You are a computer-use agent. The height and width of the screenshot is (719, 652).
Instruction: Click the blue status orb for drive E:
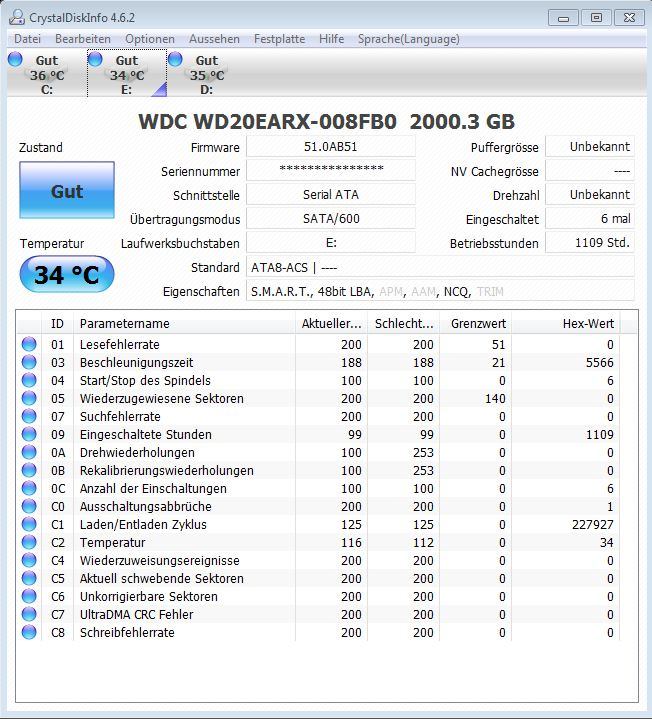click(x=95, y=59)
